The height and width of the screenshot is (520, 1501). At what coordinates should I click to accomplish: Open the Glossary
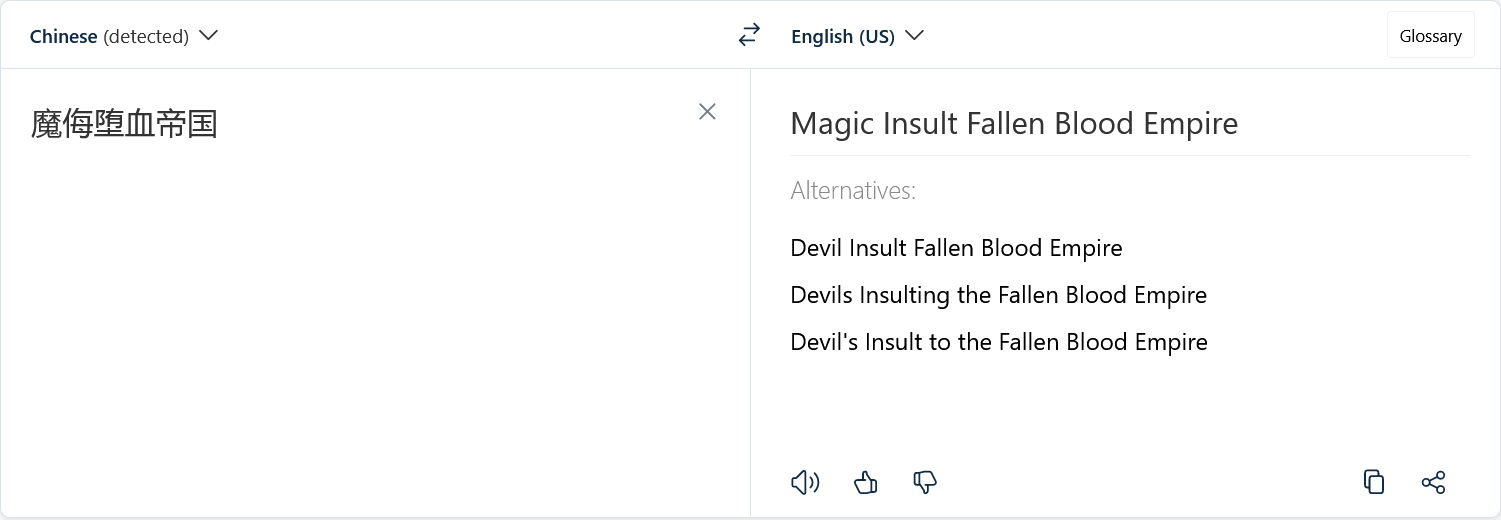click(x=1430, y=36)
